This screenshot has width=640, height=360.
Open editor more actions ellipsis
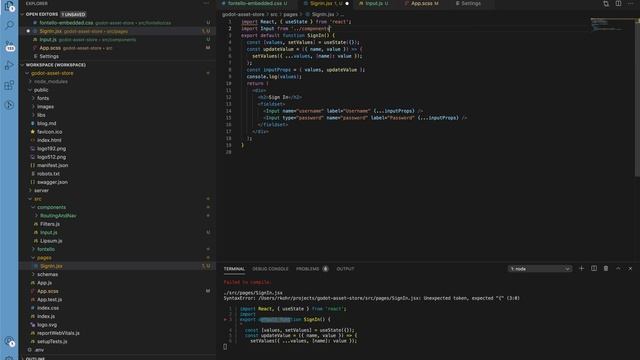[x=631, y=4]
